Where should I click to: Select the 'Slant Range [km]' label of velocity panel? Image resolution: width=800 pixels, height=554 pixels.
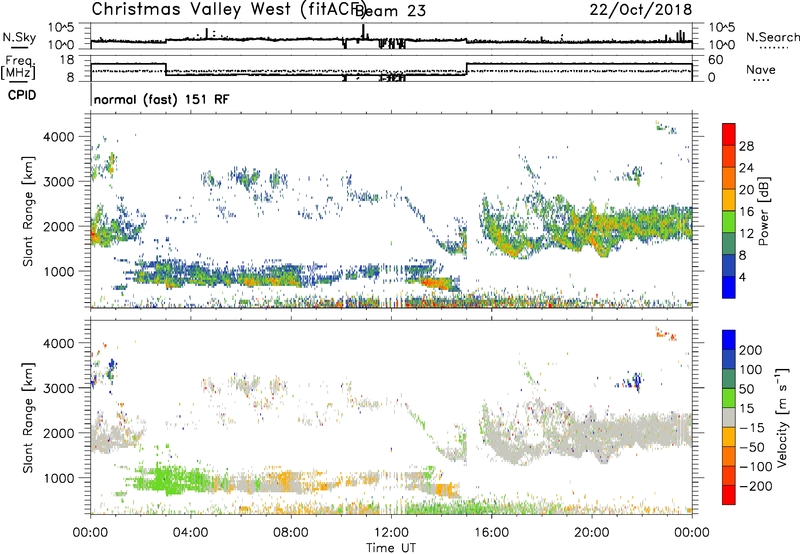(x=28, y=418)
